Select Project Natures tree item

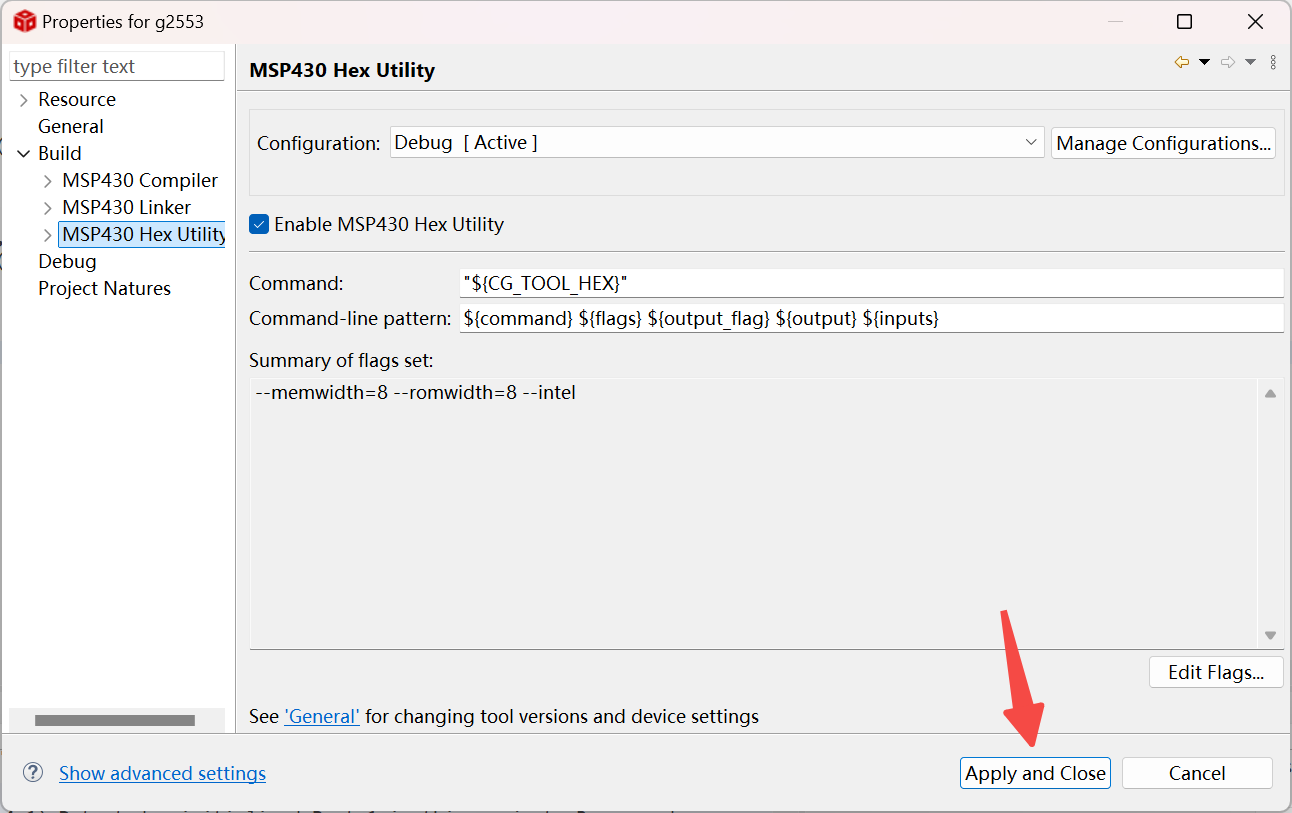point(104,288)
